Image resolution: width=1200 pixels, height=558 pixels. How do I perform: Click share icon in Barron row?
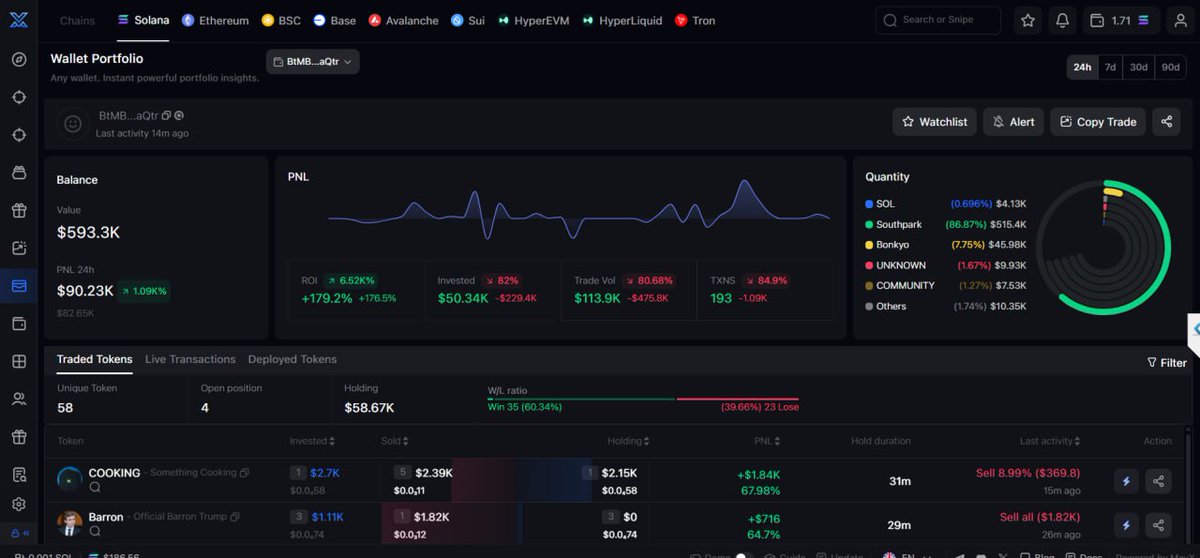(x=1158, y=525)
